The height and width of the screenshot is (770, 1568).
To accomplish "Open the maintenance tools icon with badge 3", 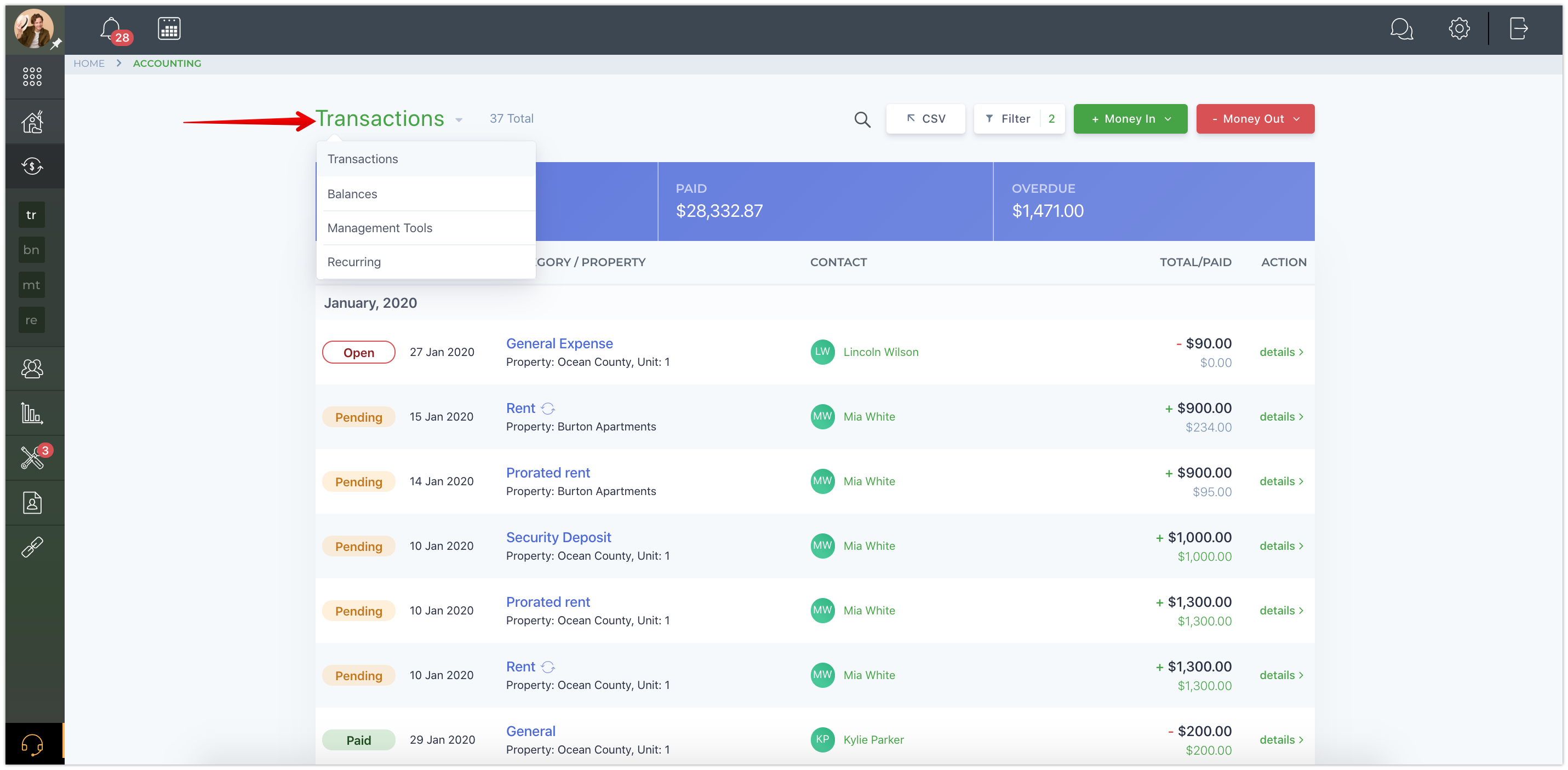I will (34, 457).
